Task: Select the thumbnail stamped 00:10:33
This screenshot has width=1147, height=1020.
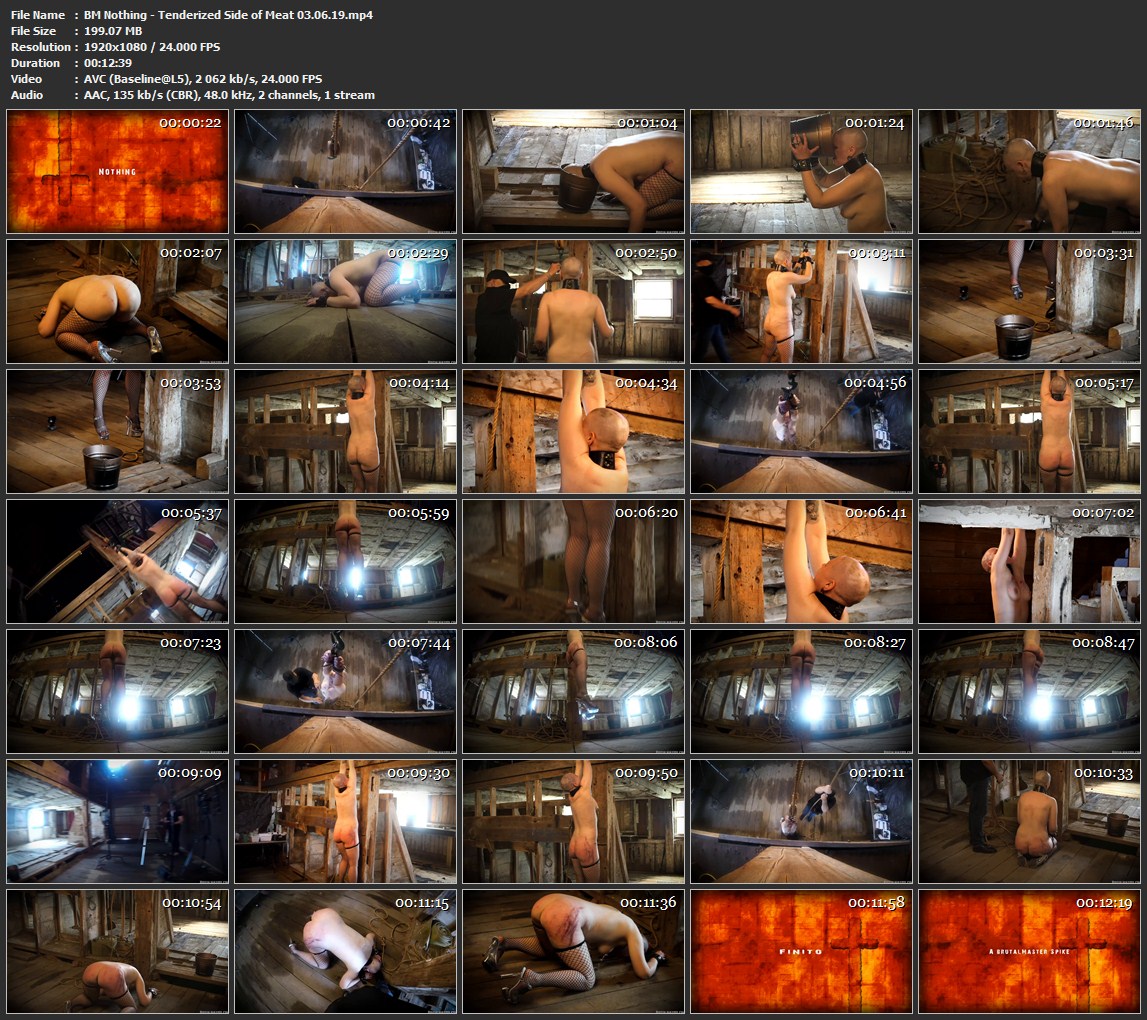Action: (1029, 822)
